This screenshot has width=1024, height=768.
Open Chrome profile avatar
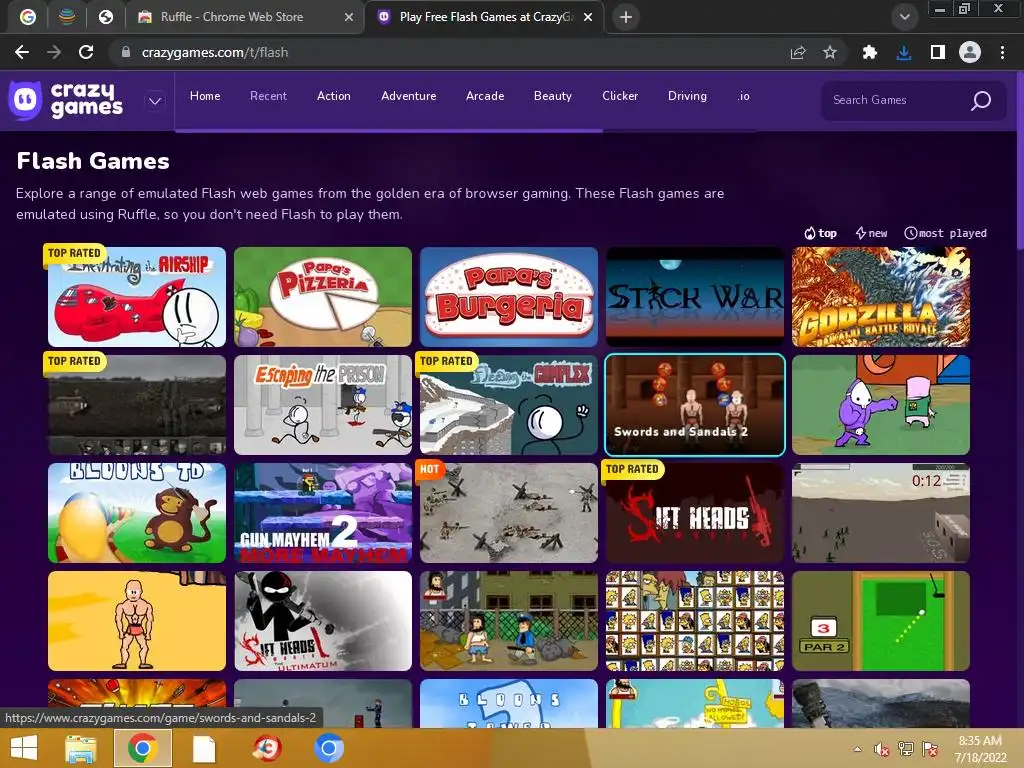tap(970, 52)
